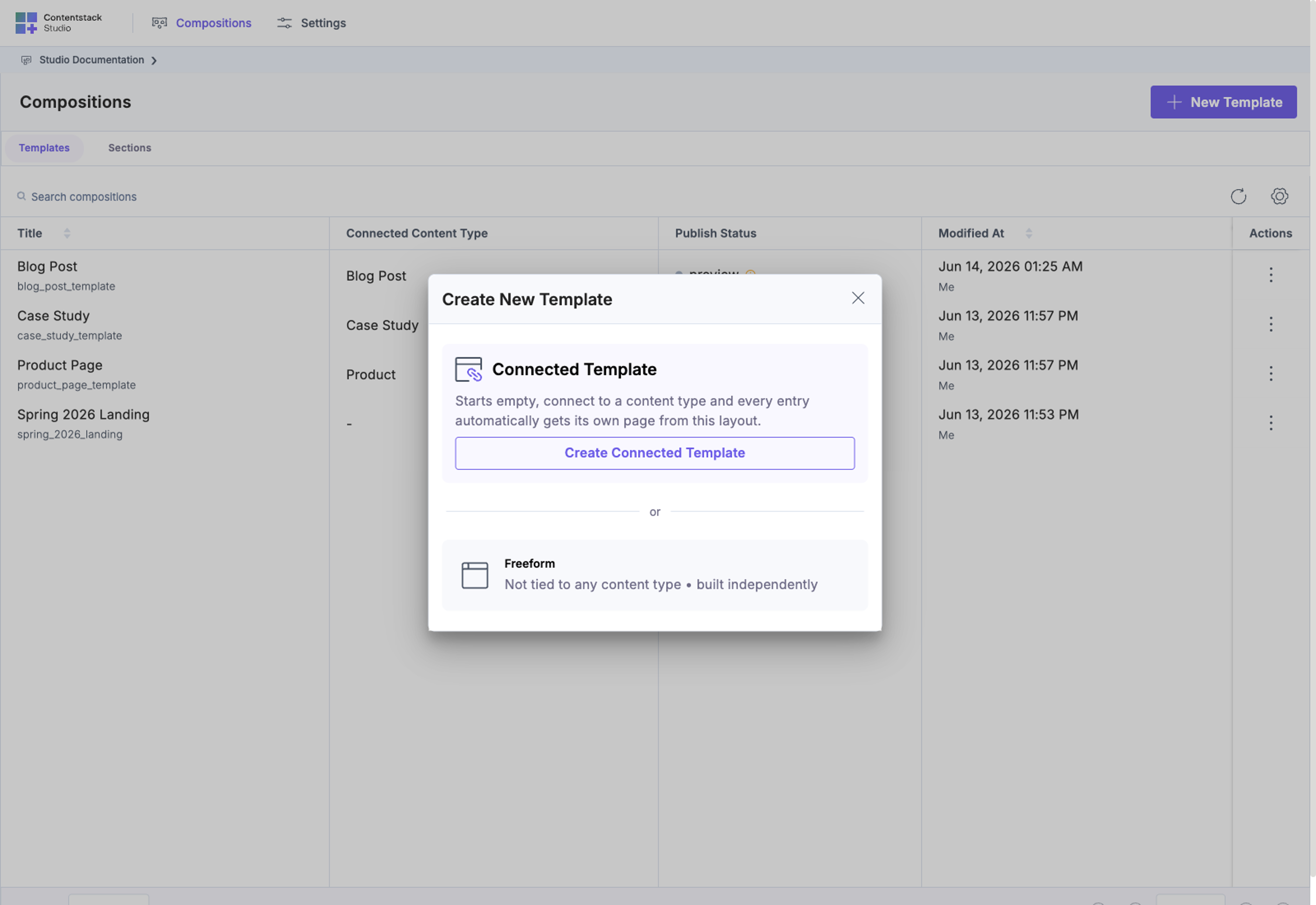Open table settings gear icon
This screenshot has height=905, width=1316.
click(x=1279, y=196)
